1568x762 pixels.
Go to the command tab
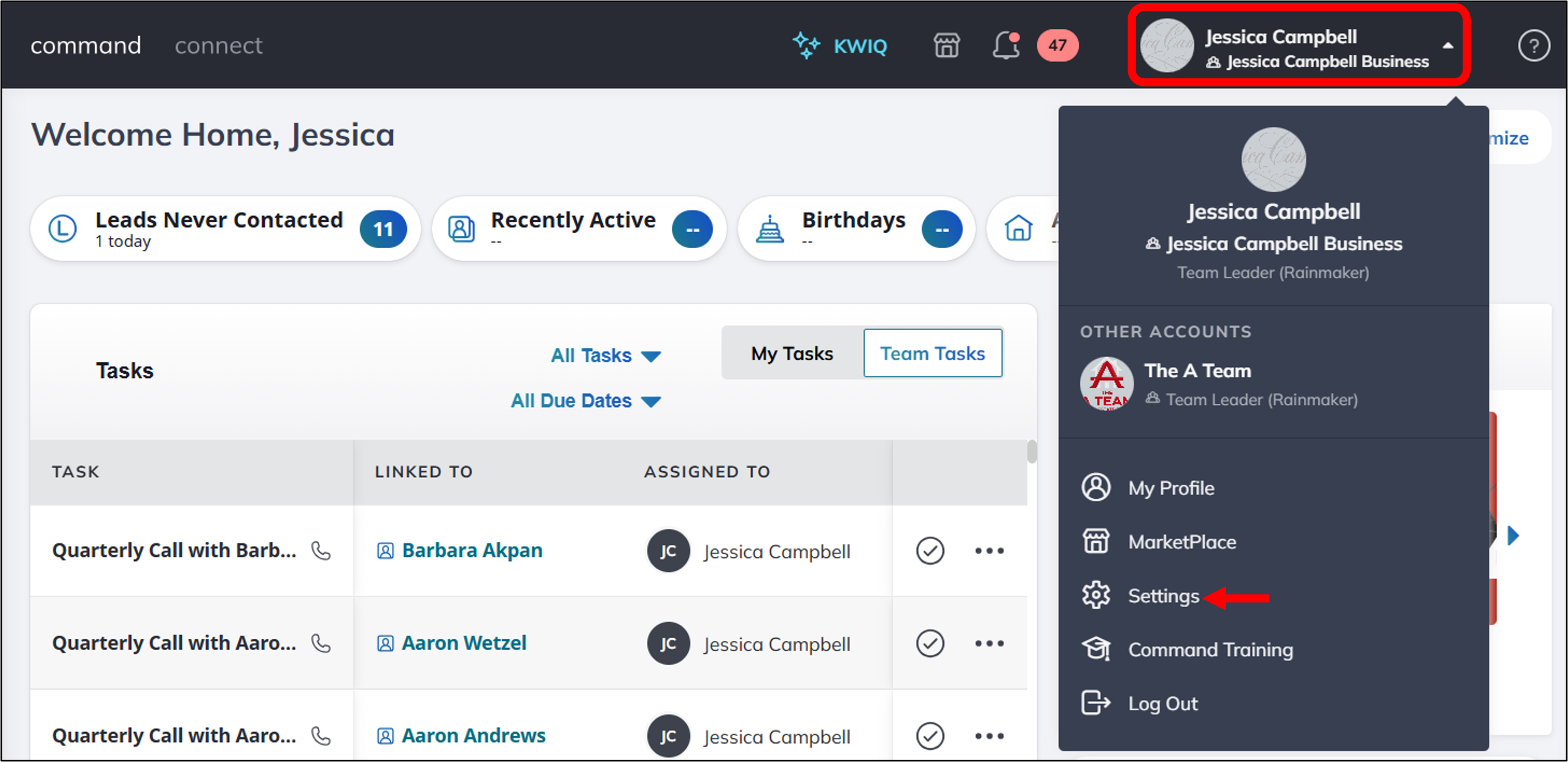point(86,46)
